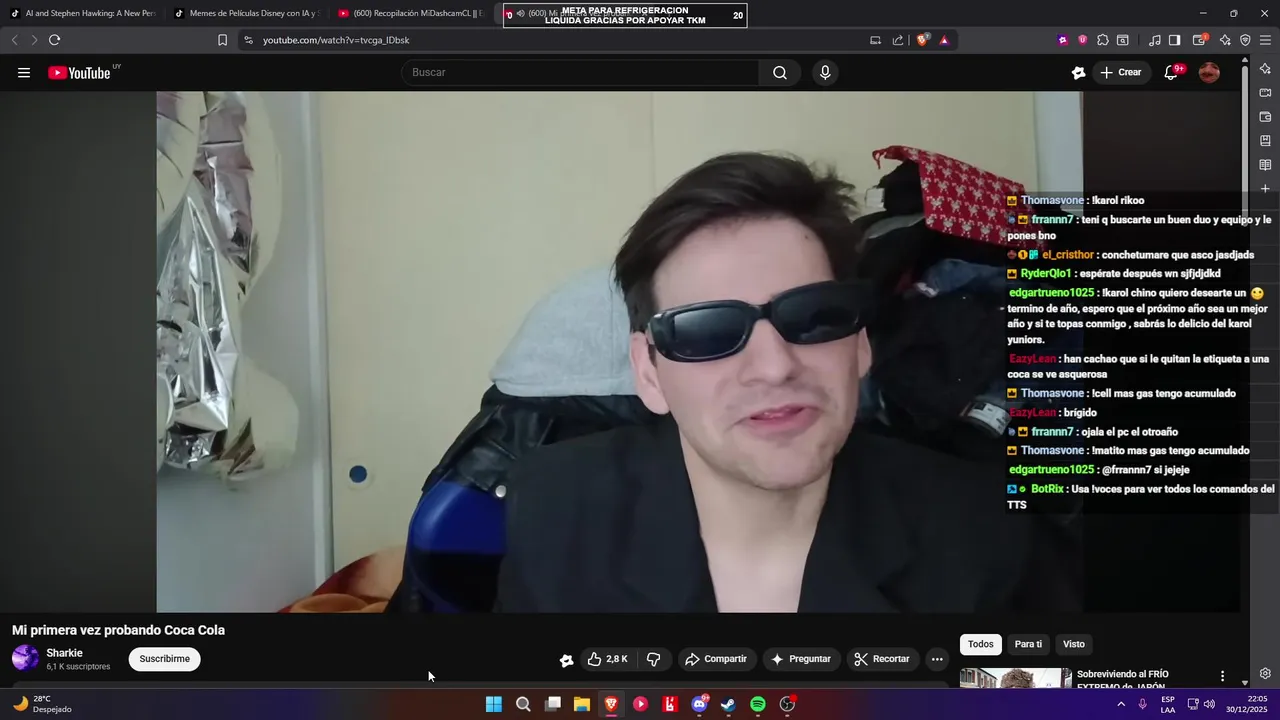Open the account avatar menu

pyautogui.click(x=1209, y=72)
